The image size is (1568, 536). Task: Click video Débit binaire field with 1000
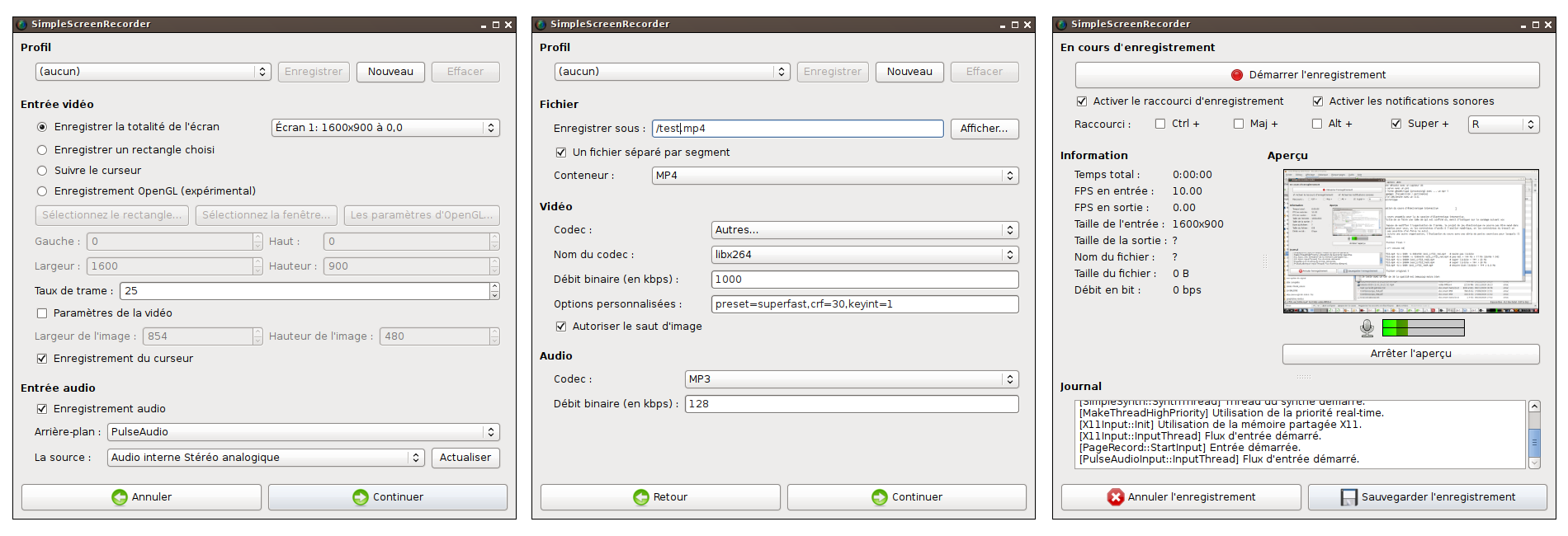coord(865,280)
